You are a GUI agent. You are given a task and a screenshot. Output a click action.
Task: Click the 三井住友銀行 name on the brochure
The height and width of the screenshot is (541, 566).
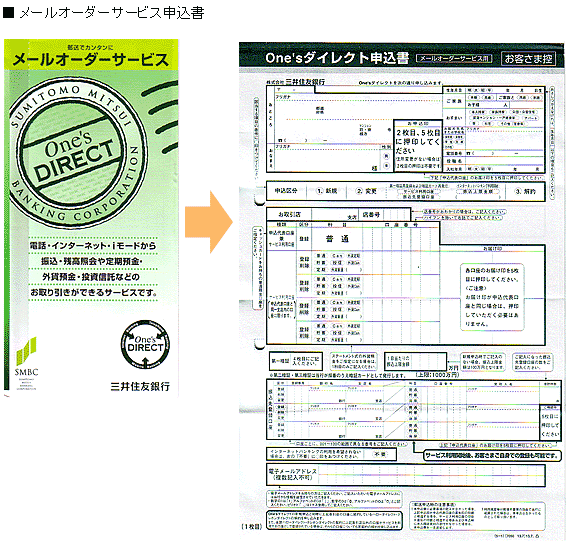(140, 387)
